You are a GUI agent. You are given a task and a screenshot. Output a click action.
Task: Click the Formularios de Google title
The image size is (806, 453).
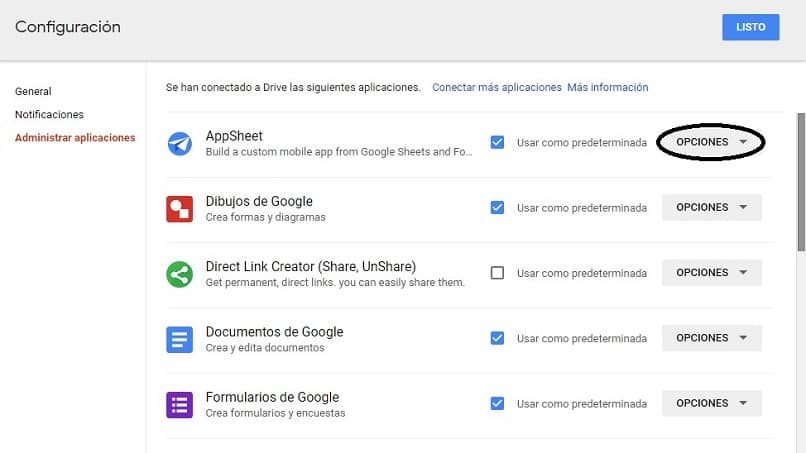click(x=272, y=397)
